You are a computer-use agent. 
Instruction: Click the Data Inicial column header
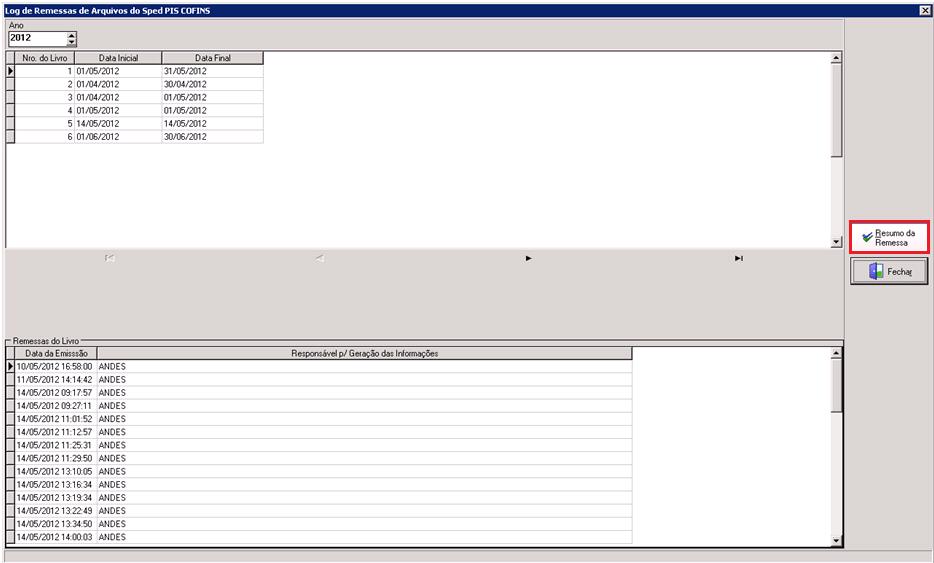[x=117, y=58]
